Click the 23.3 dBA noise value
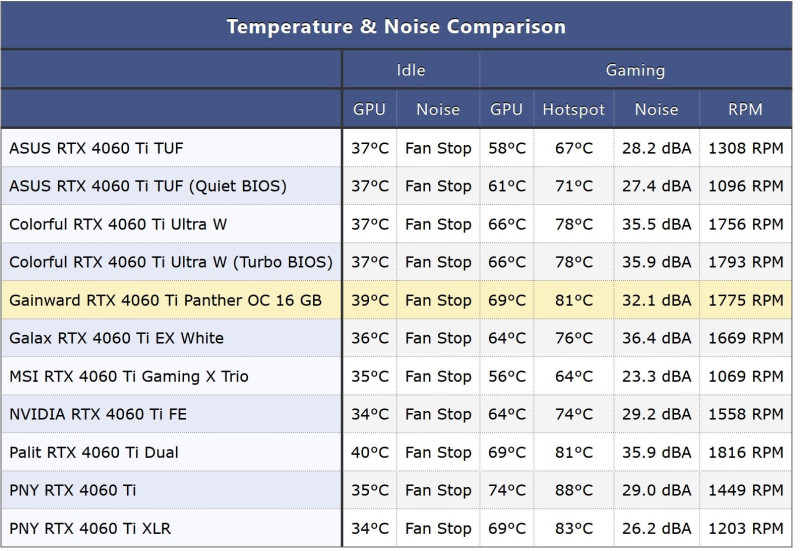The height and width of the screenshot is (551, 800). (x=656, y=376)
